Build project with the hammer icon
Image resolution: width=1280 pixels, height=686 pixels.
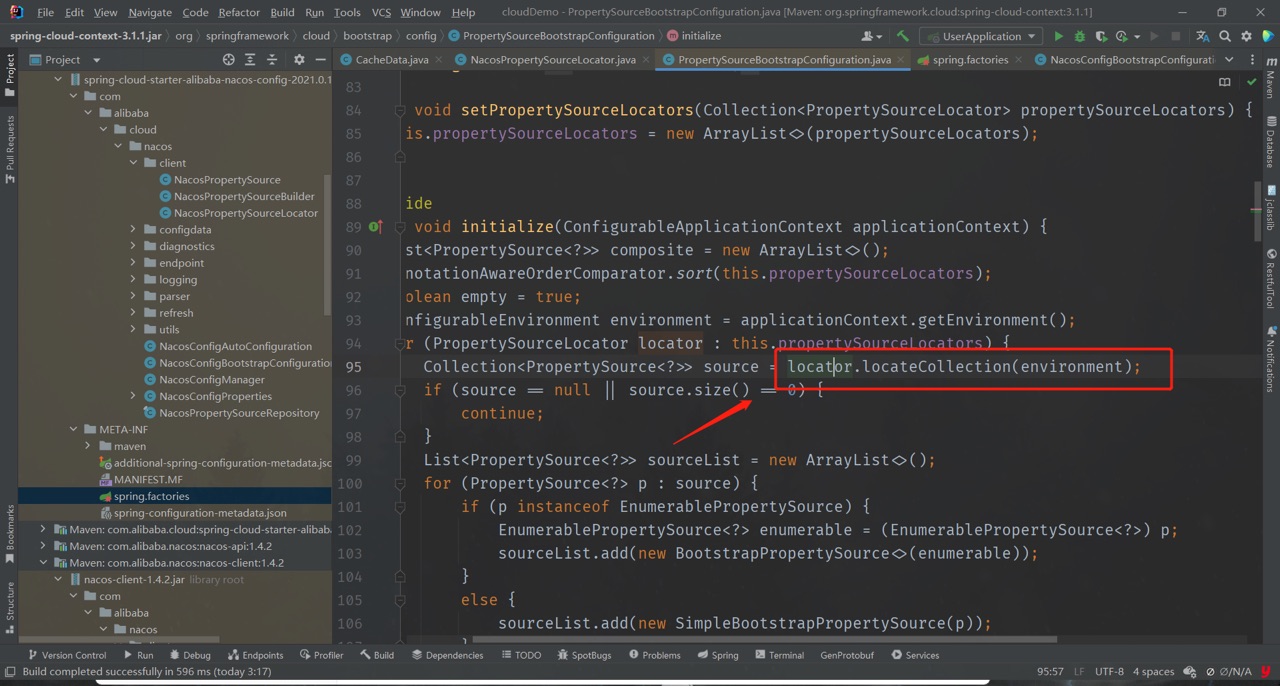903,36
